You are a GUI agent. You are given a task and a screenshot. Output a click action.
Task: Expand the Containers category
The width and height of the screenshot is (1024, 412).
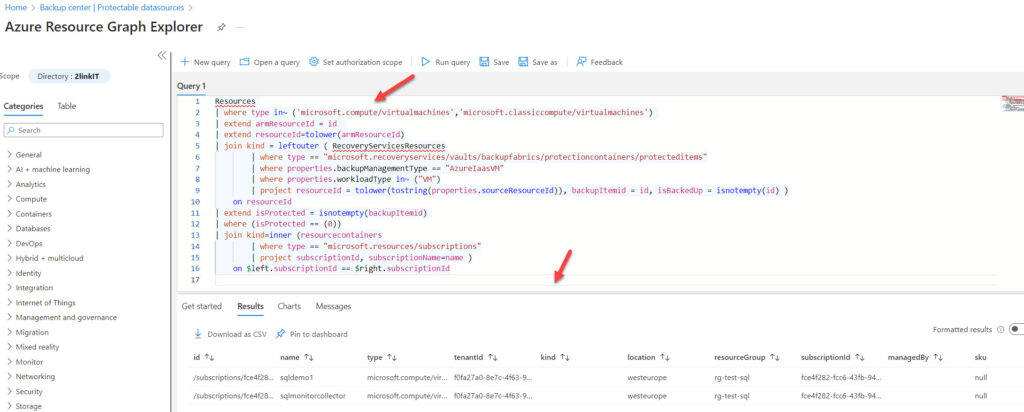(9, 214)
